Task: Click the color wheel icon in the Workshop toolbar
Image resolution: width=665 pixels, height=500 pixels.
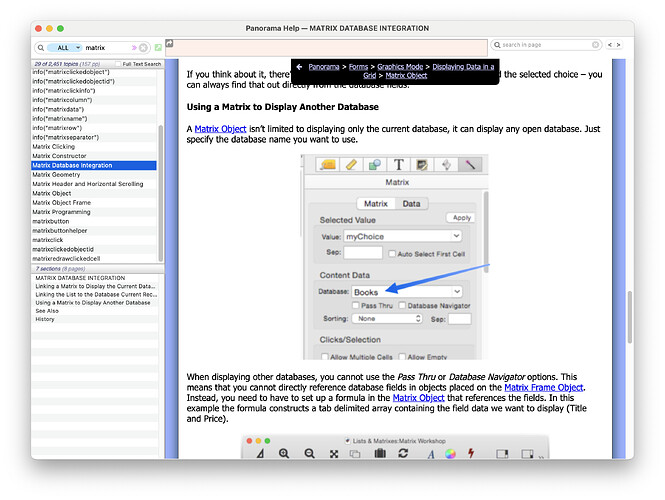Action: click(x=449, y=454)
